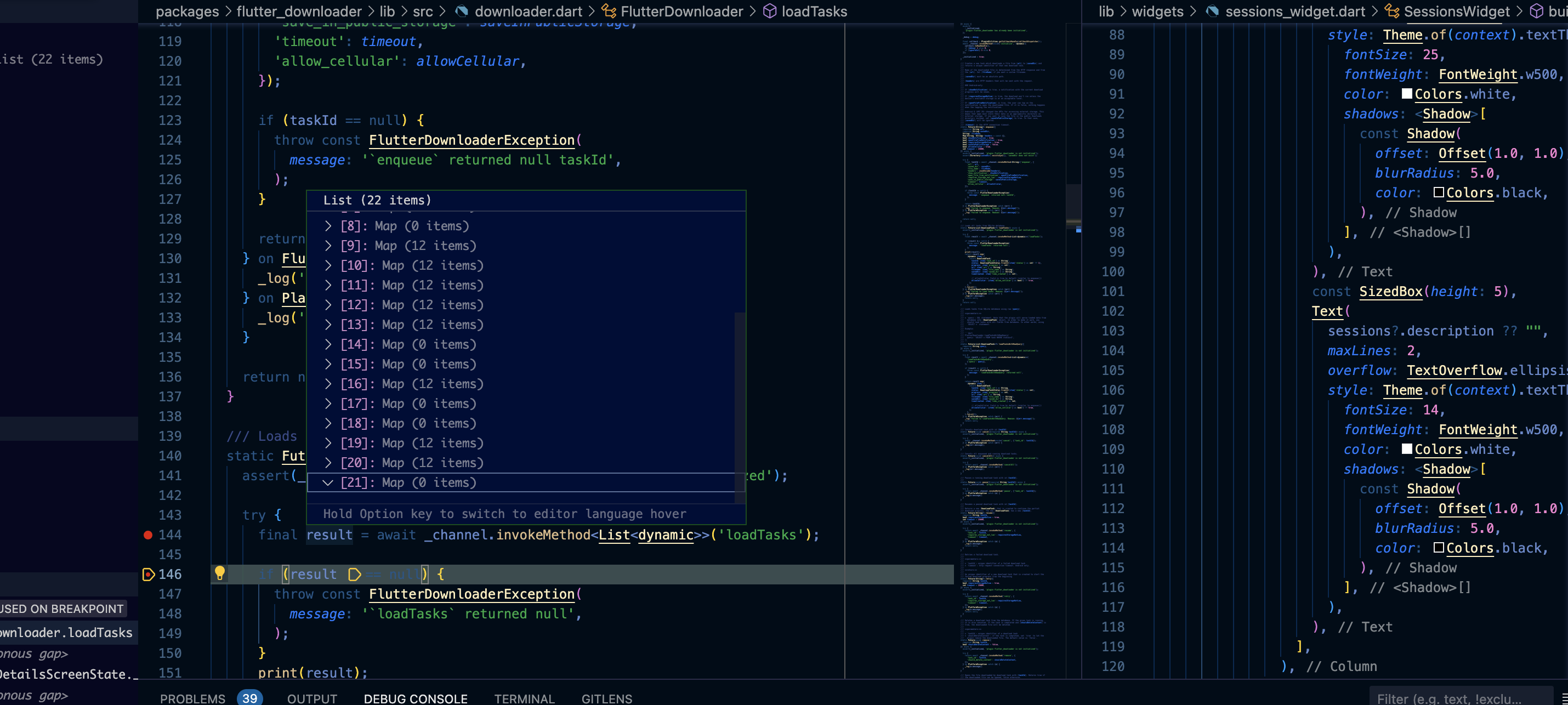
Task: Click the white color swatch beside Colors.white
Action: [1407, 94]
